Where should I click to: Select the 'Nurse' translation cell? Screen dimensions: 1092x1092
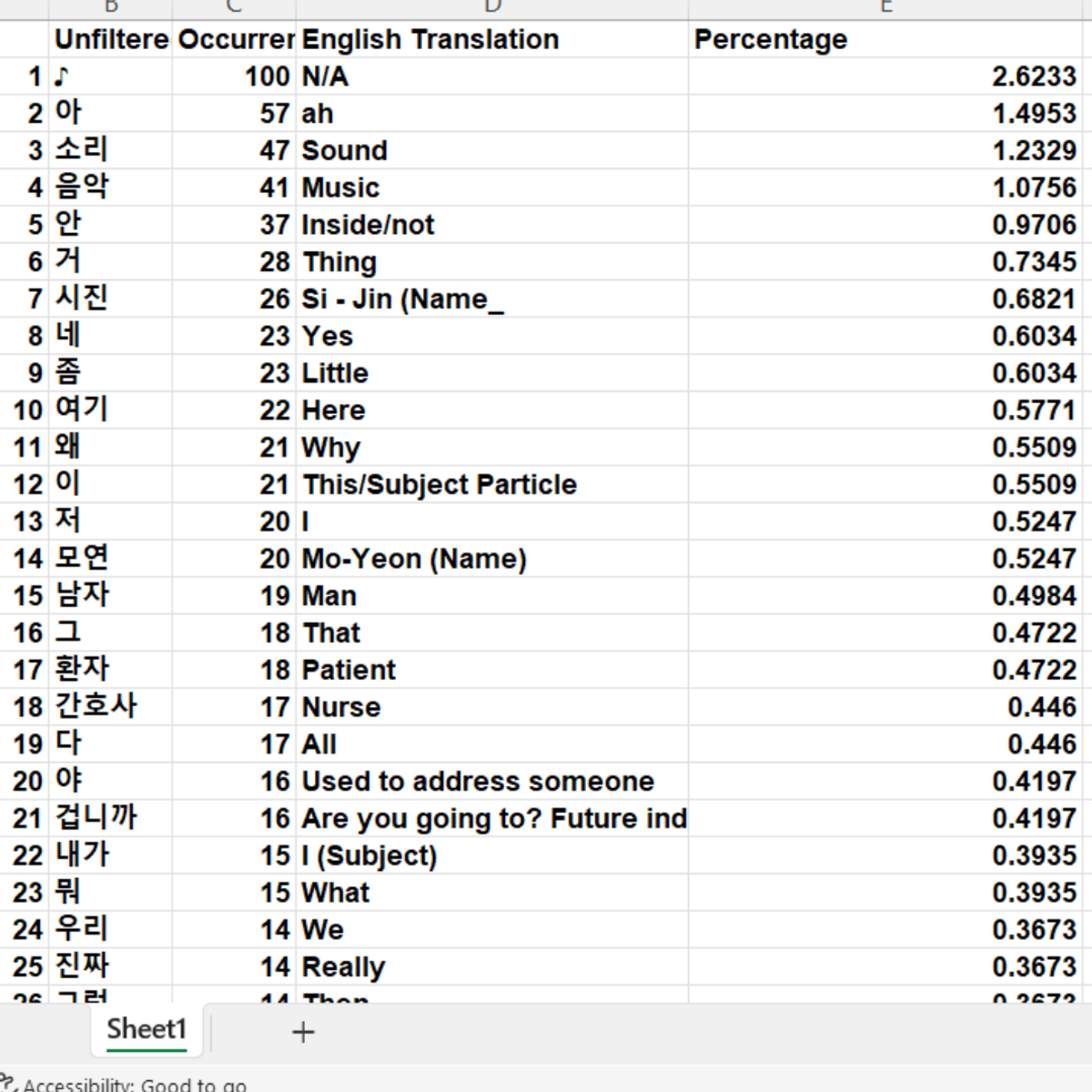[x=492, y=707]
